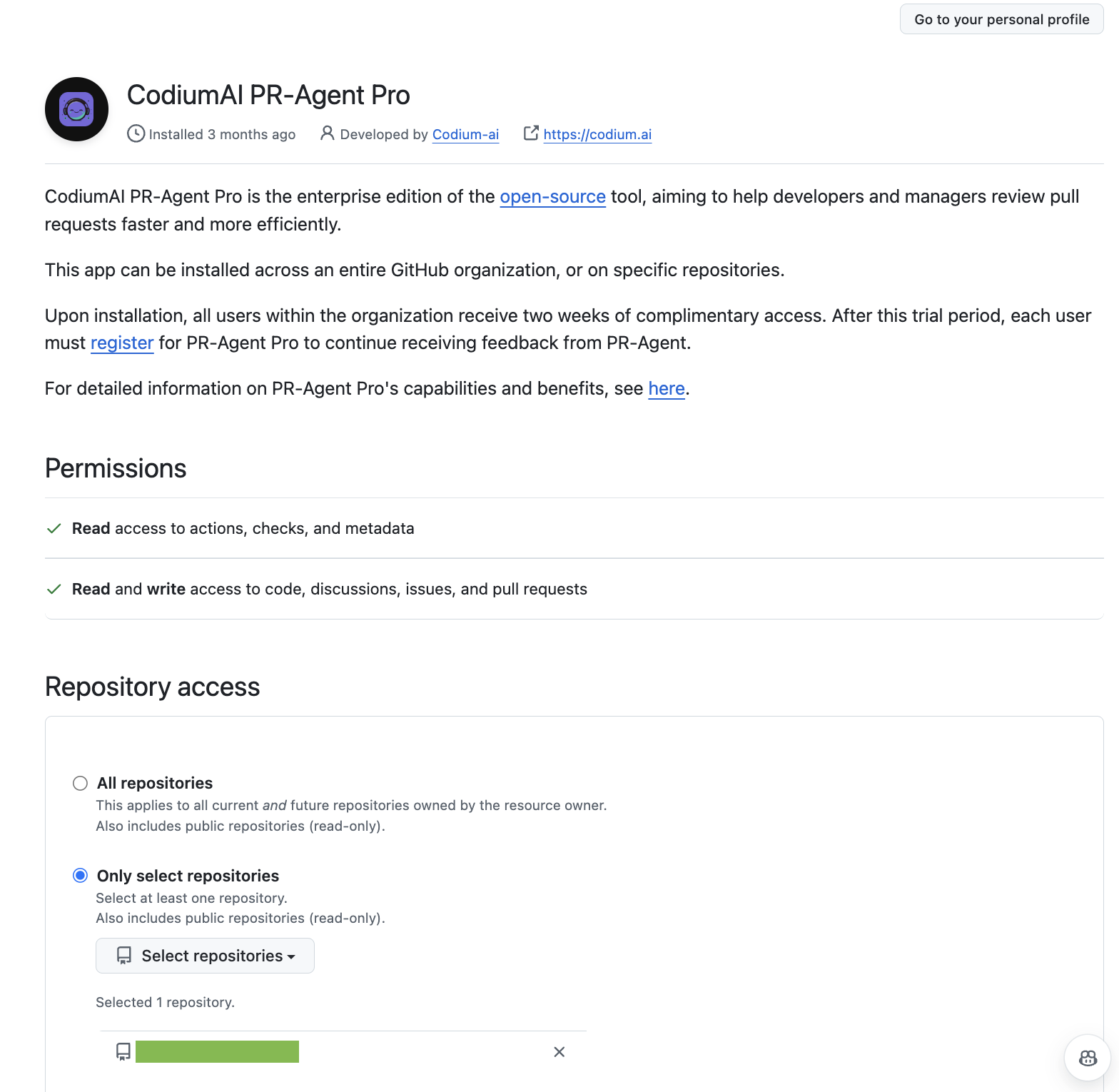Click the person icon near Developed by
This screenshot has width=1119, height=1092.
click(327, 133)
